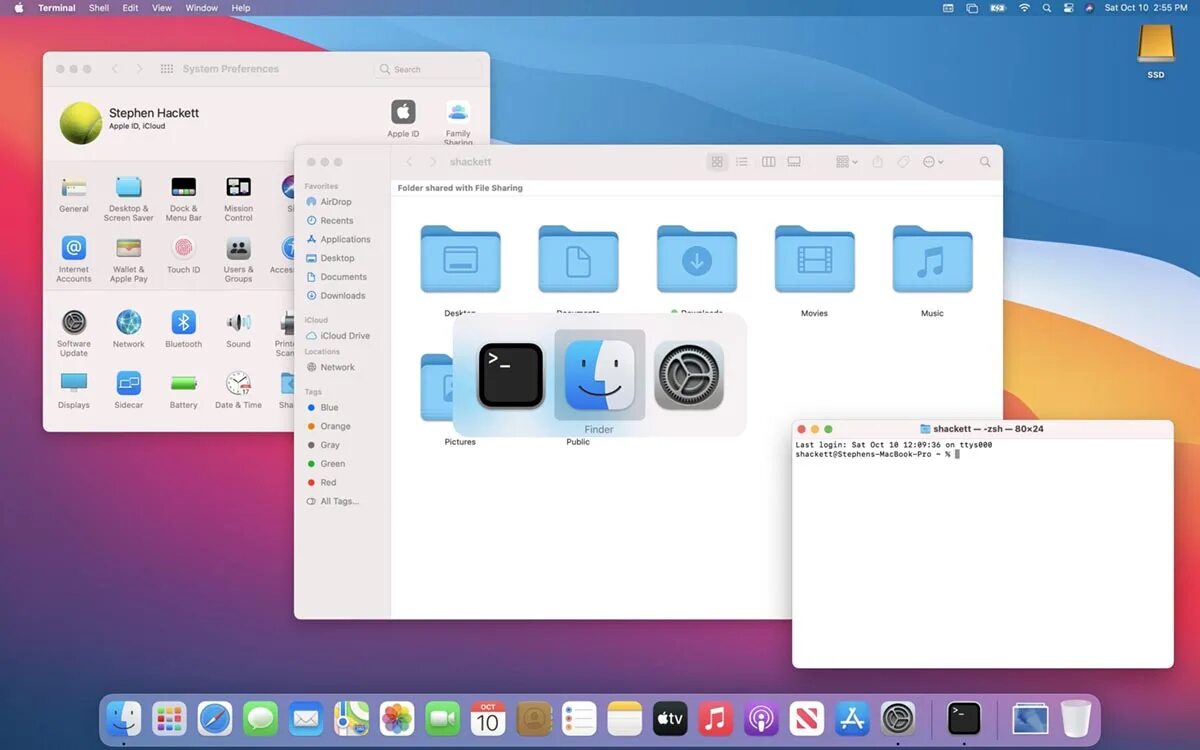
Task: Open Desktop & Screen Saver preferences
Action: pos(129,198)
